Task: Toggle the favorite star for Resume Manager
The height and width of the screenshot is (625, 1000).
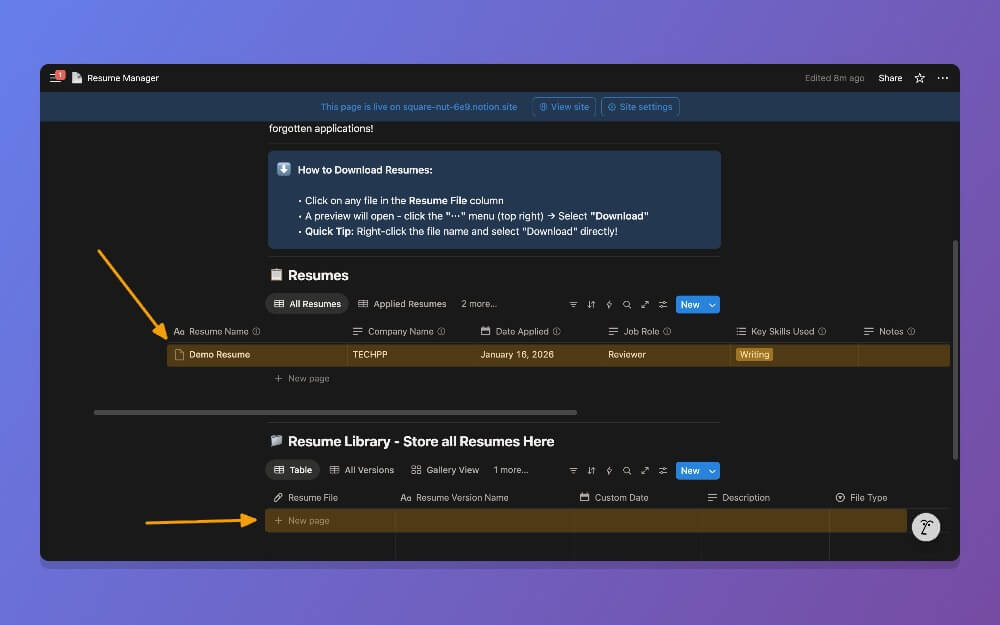Action: (x=919, y=77)
